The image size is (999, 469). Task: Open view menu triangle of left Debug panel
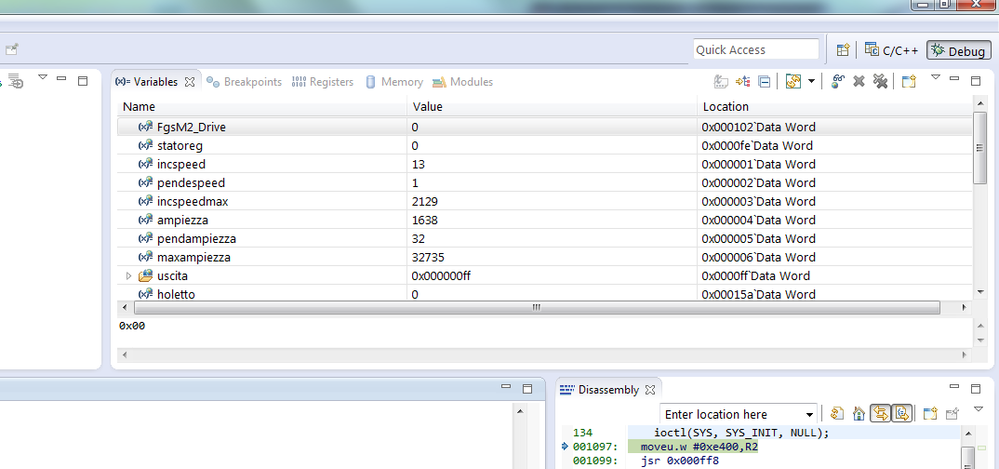pos(43,78)
